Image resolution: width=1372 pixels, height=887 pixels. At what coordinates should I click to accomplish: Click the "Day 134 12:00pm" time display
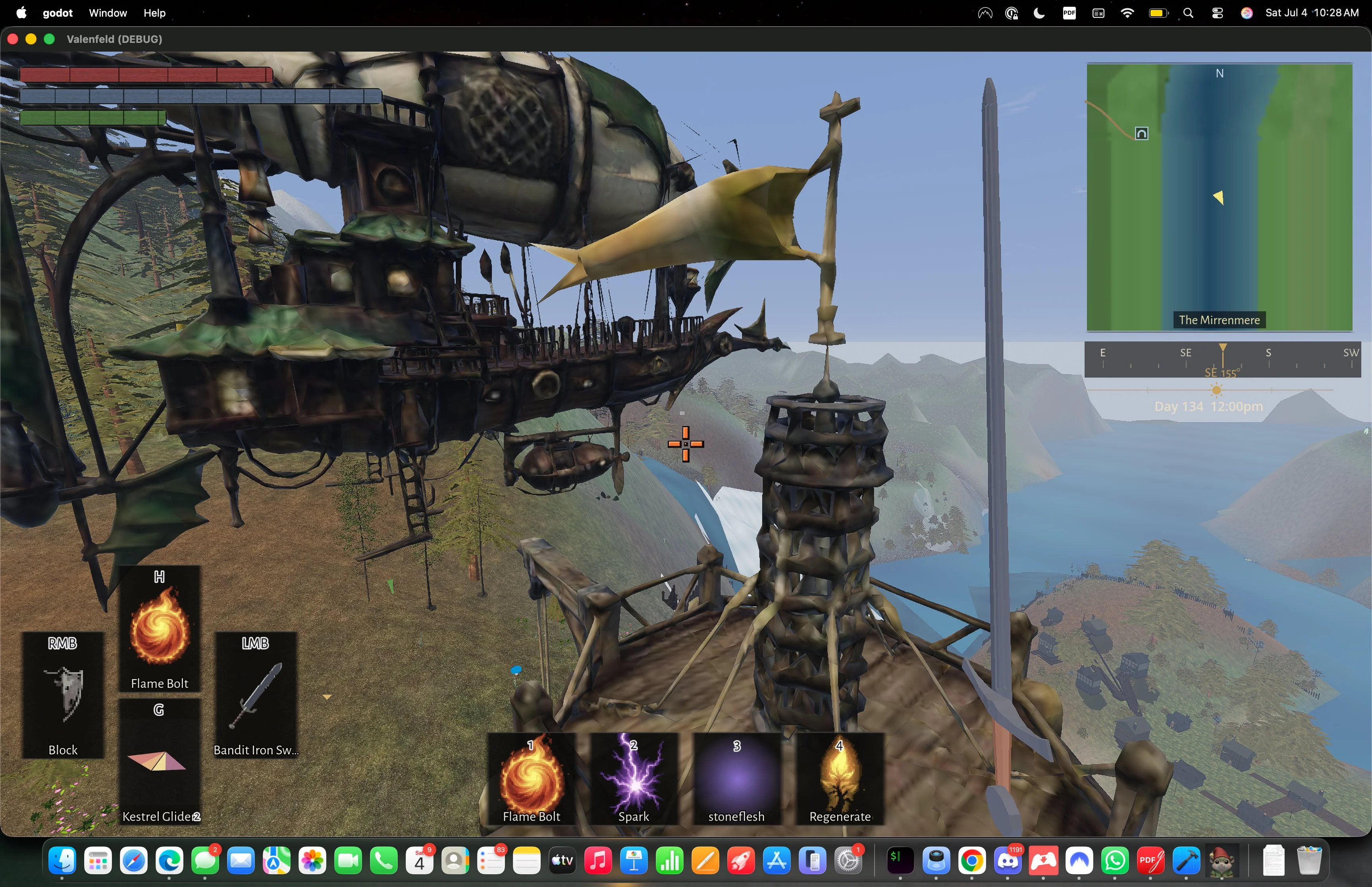click(x=1208, y=407)
